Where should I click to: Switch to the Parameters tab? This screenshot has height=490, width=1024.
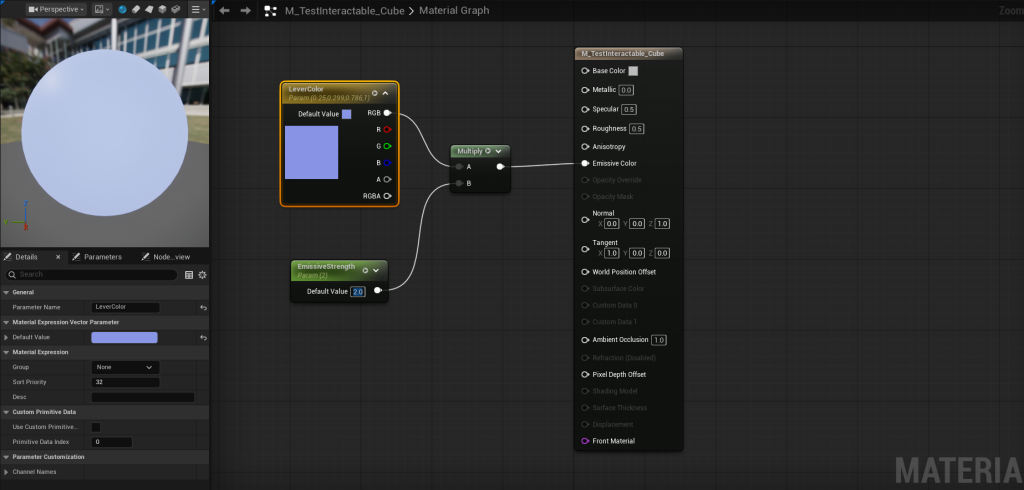(x=102, y=257)
